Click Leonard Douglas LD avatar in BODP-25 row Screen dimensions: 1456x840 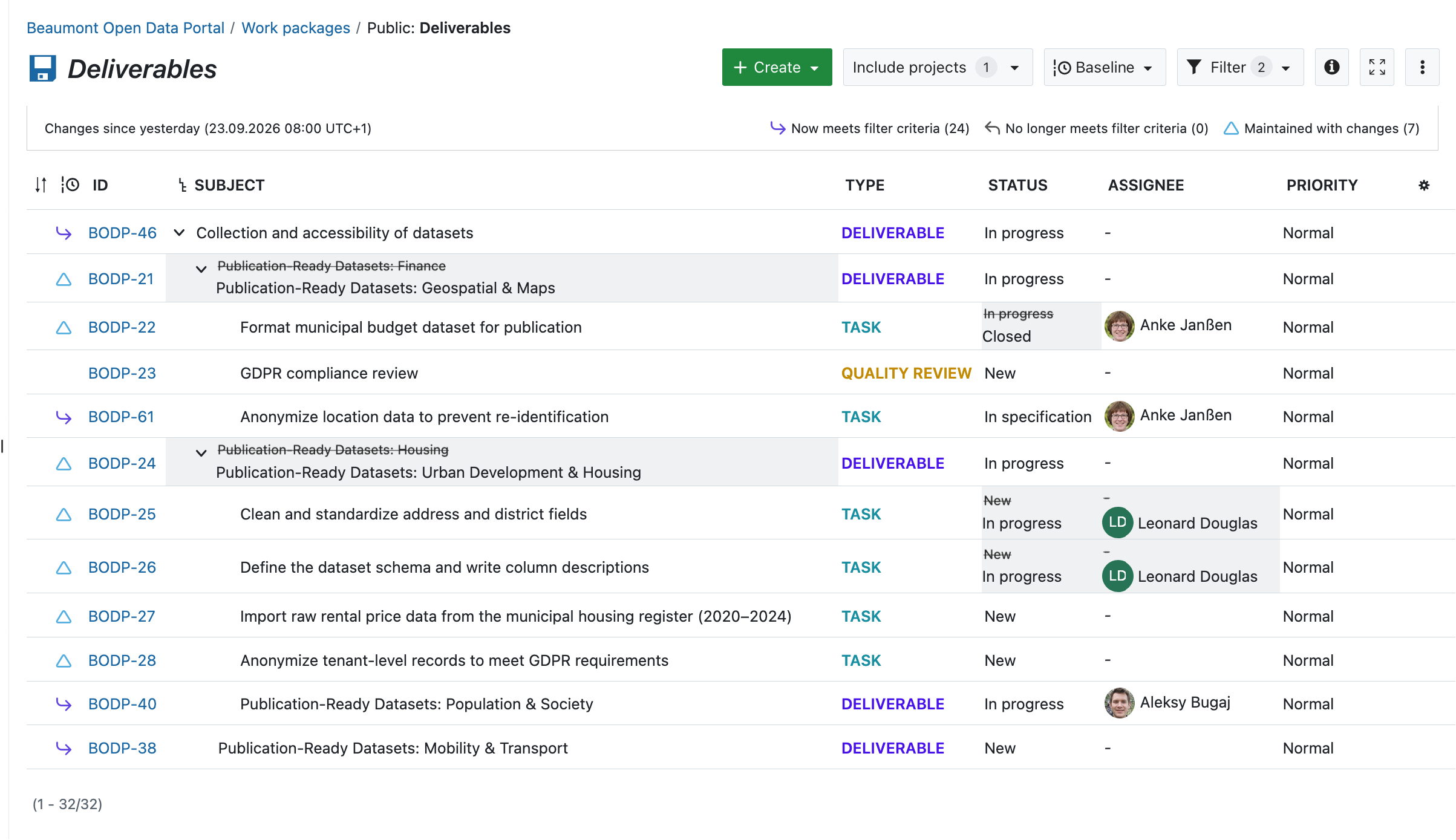pos(1117,523)
